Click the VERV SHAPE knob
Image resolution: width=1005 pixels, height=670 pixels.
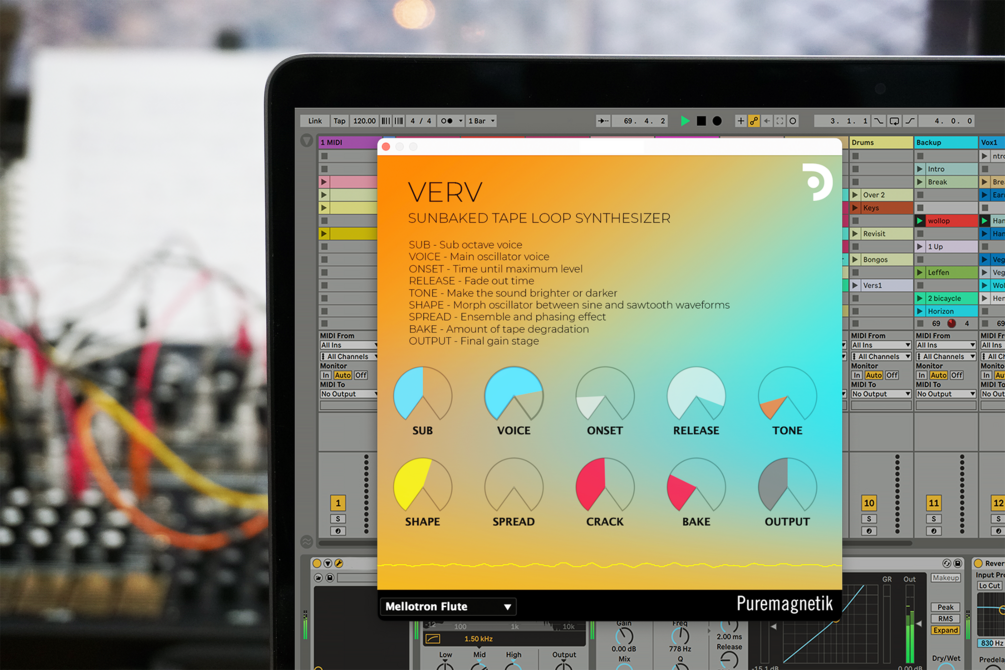coord(422,485)
